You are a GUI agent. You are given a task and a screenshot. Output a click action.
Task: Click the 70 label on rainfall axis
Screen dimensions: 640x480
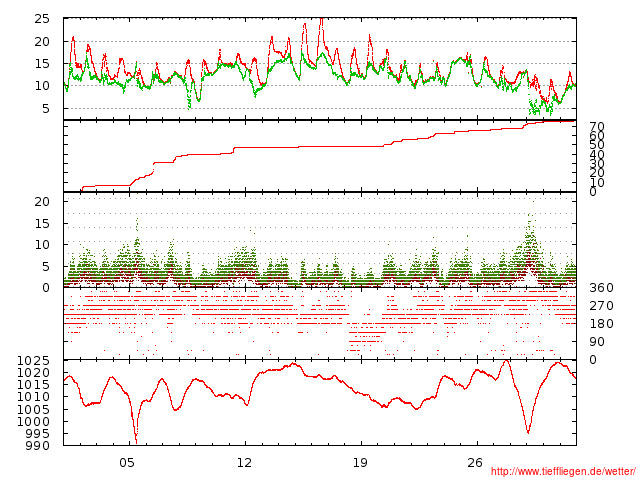click(597, 127)
